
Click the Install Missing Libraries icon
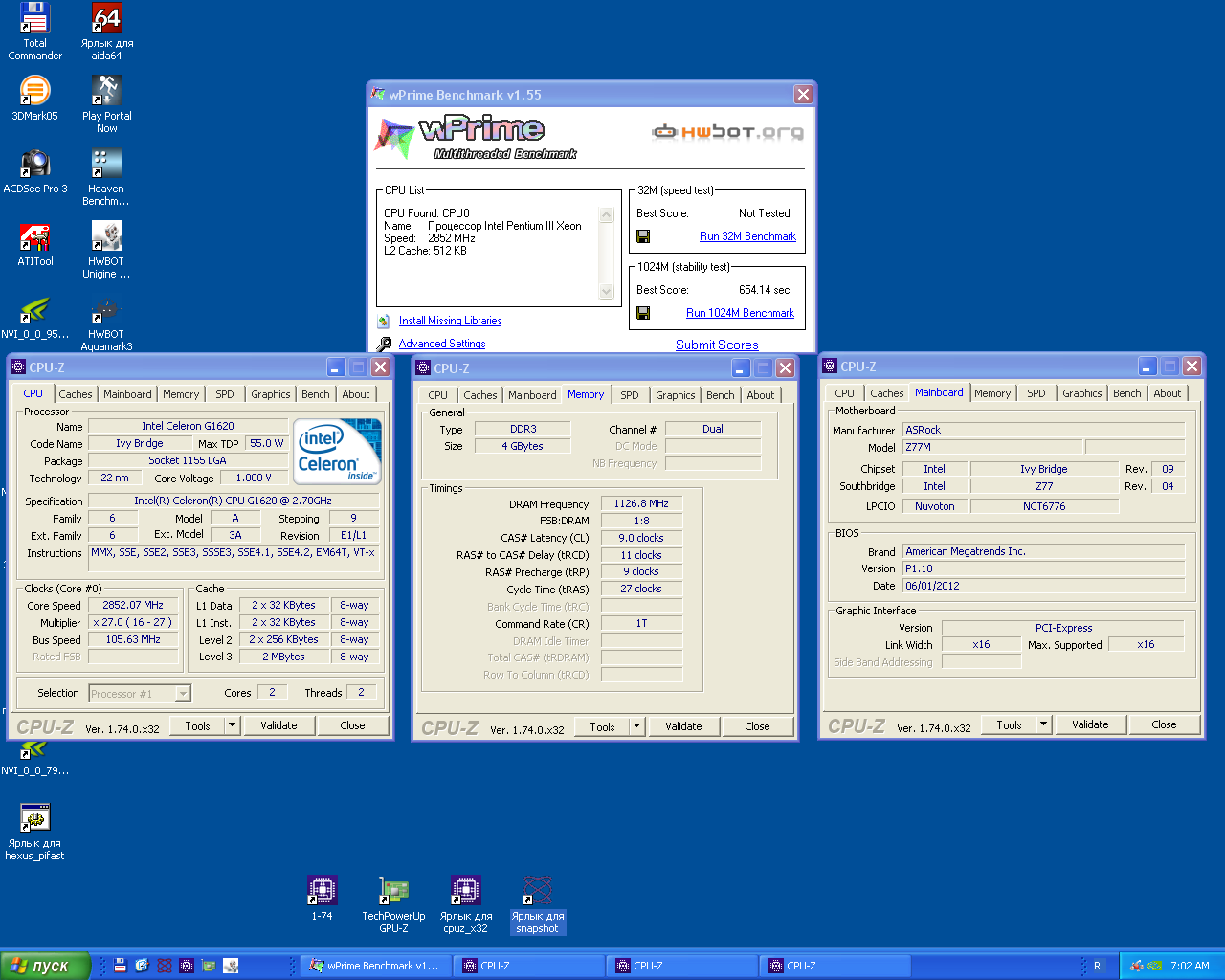pos(384,321)
